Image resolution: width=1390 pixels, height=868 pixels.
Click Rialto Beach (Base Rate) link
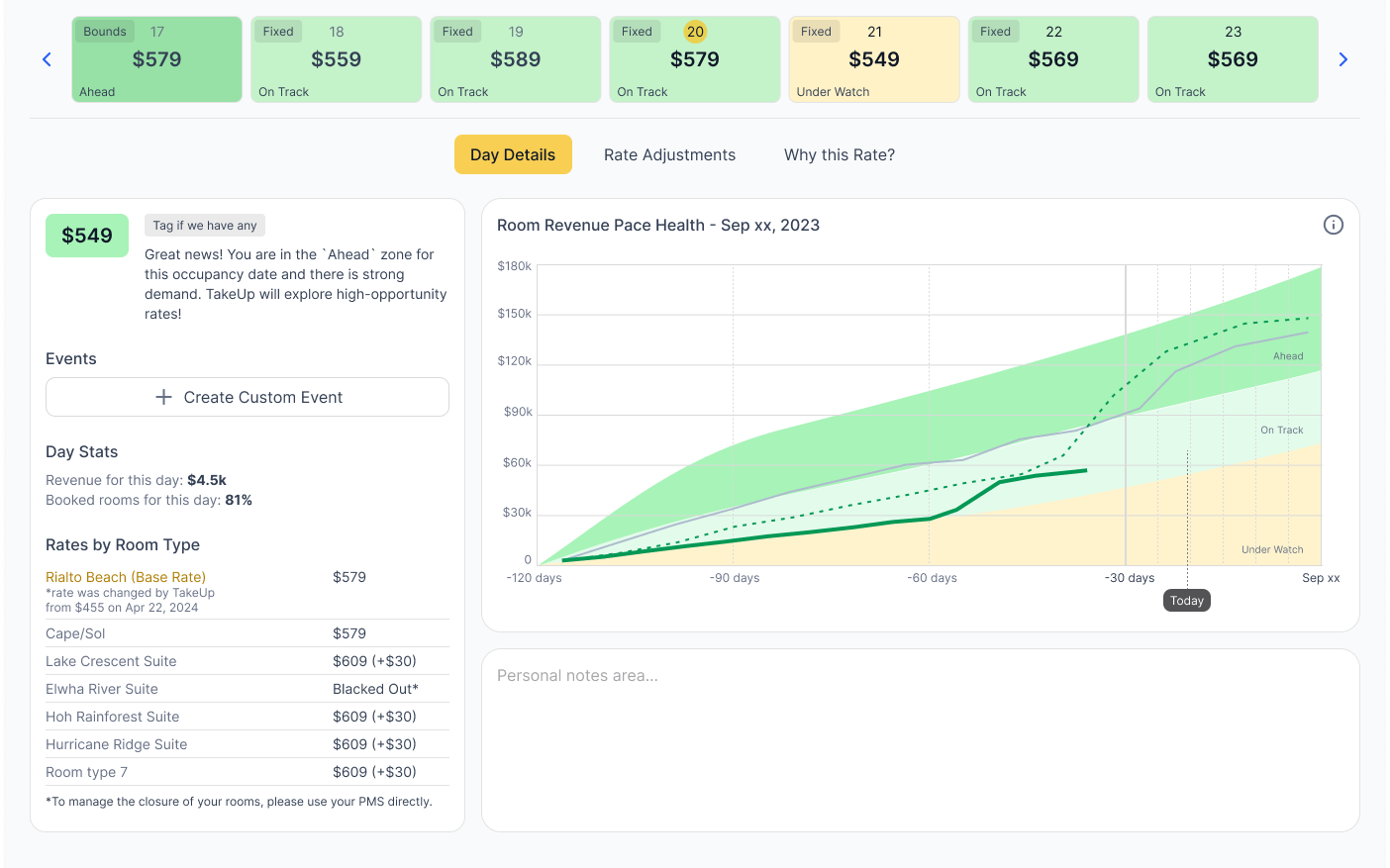point(126,577)
